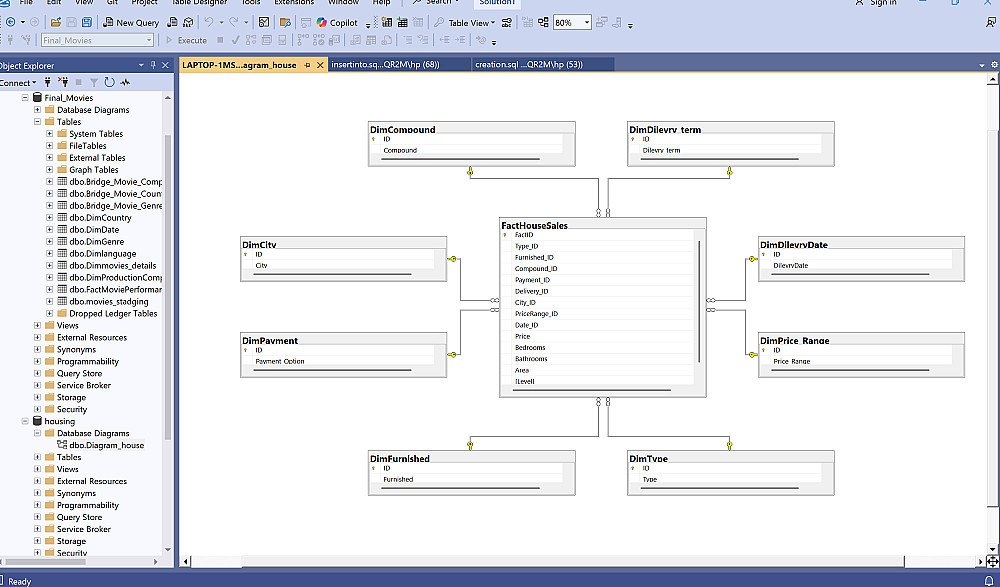Image resolution: width=1000 pixels, height=587 pixels.
Task: Close the Diagram_house tab with X
Action: pos(320,65)
